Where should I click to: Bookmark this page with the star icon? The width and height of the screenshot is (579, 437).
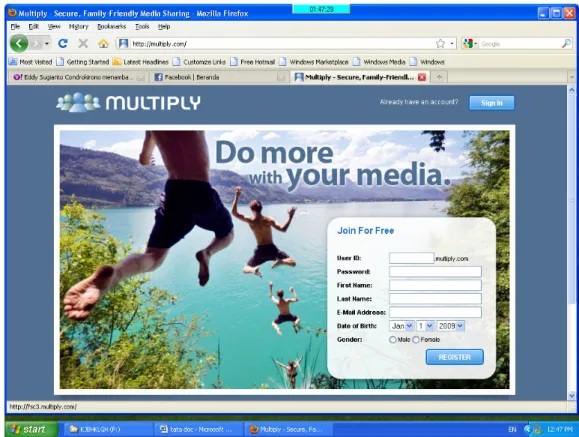440,44
